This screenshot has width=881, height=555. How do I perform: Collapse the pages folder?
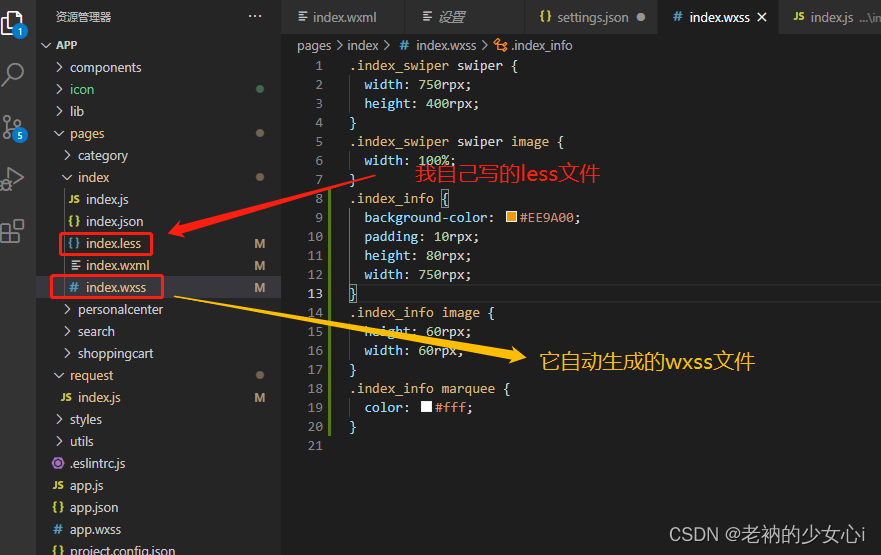click(x=59, y=133)
